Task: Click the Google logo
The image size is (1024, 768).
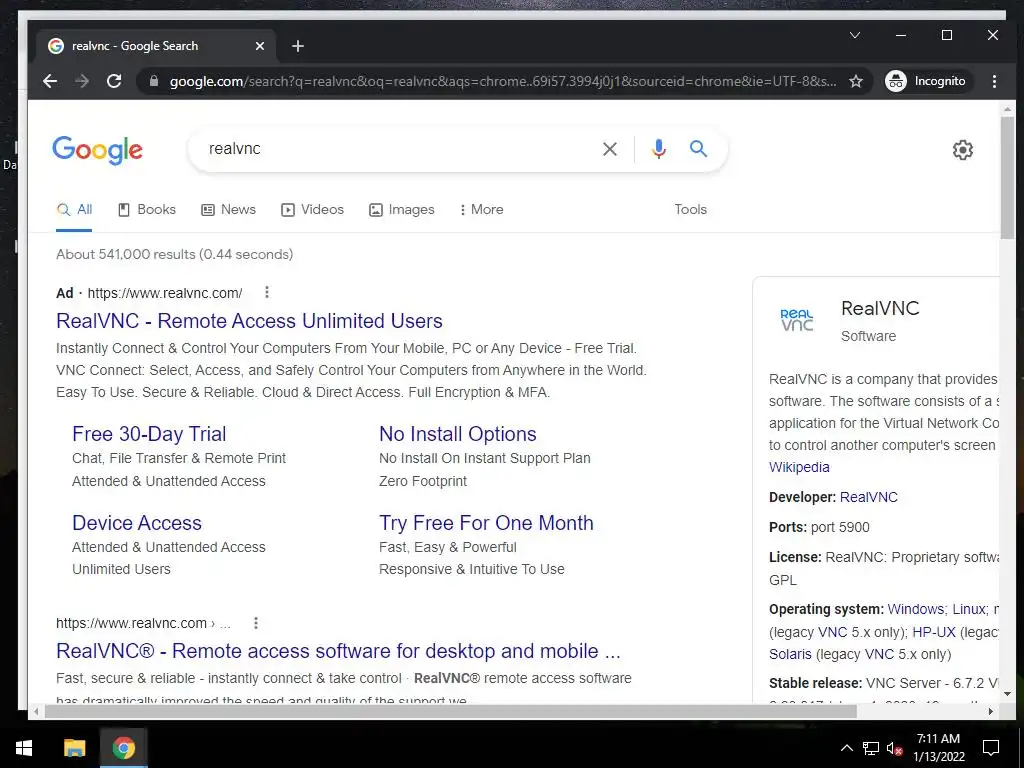Action: pyautogui.click(x=97, y=150)
